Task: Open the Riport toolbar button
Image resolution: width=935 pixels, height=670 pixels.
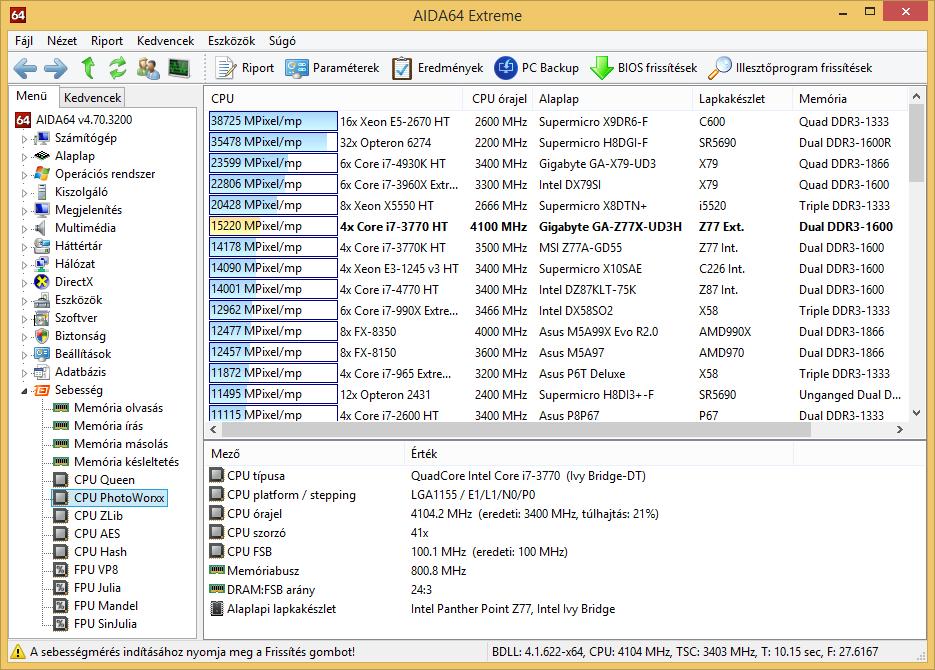Action: tap(244, 68)
